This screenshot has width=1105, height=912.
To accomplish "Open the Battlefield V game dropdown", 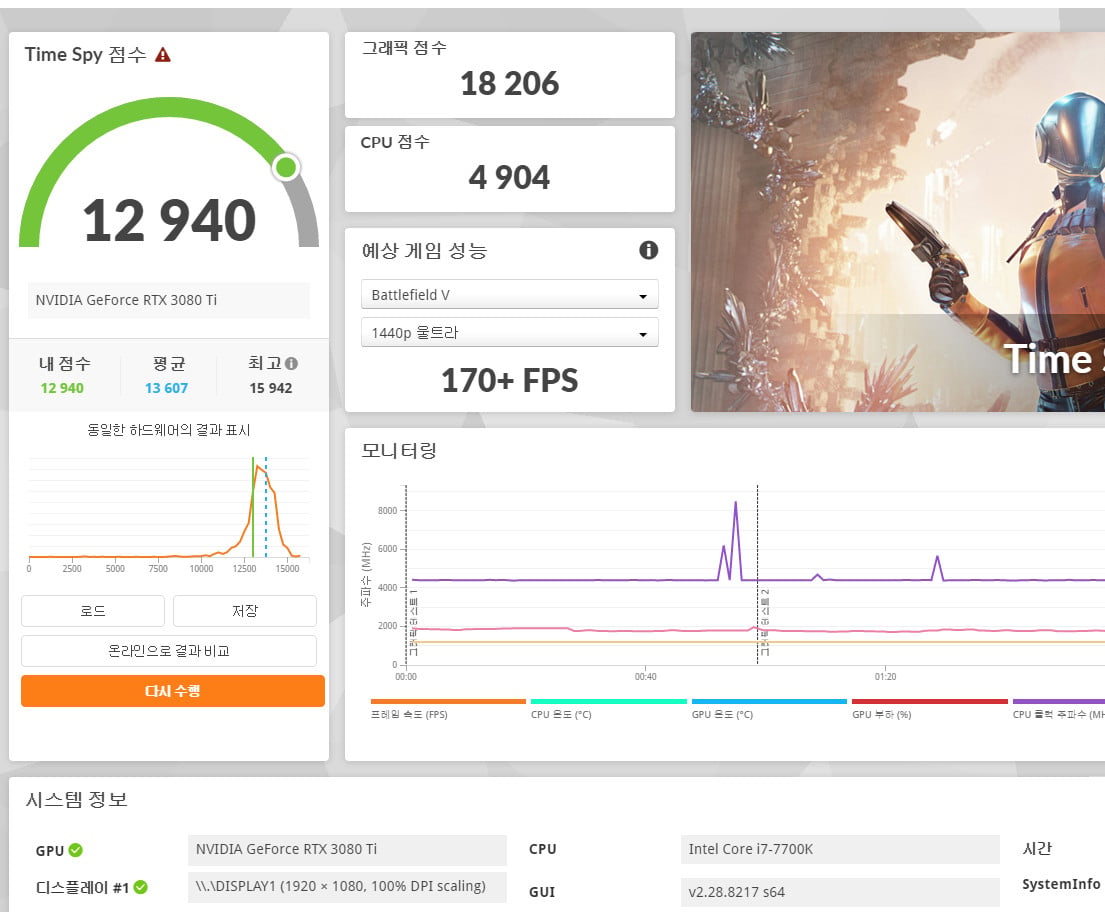I will 510,295.
